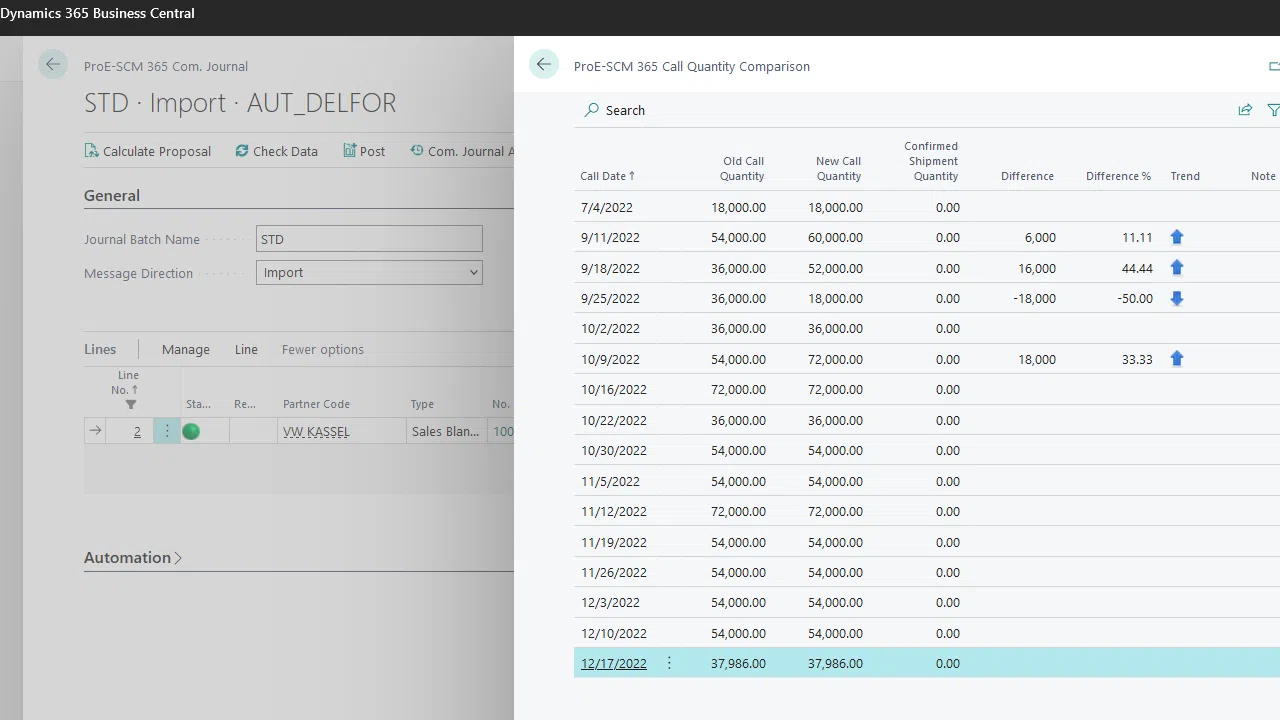Click row selector arrow for line 2
Viewport: 1280px width, 720px height.
95,431
